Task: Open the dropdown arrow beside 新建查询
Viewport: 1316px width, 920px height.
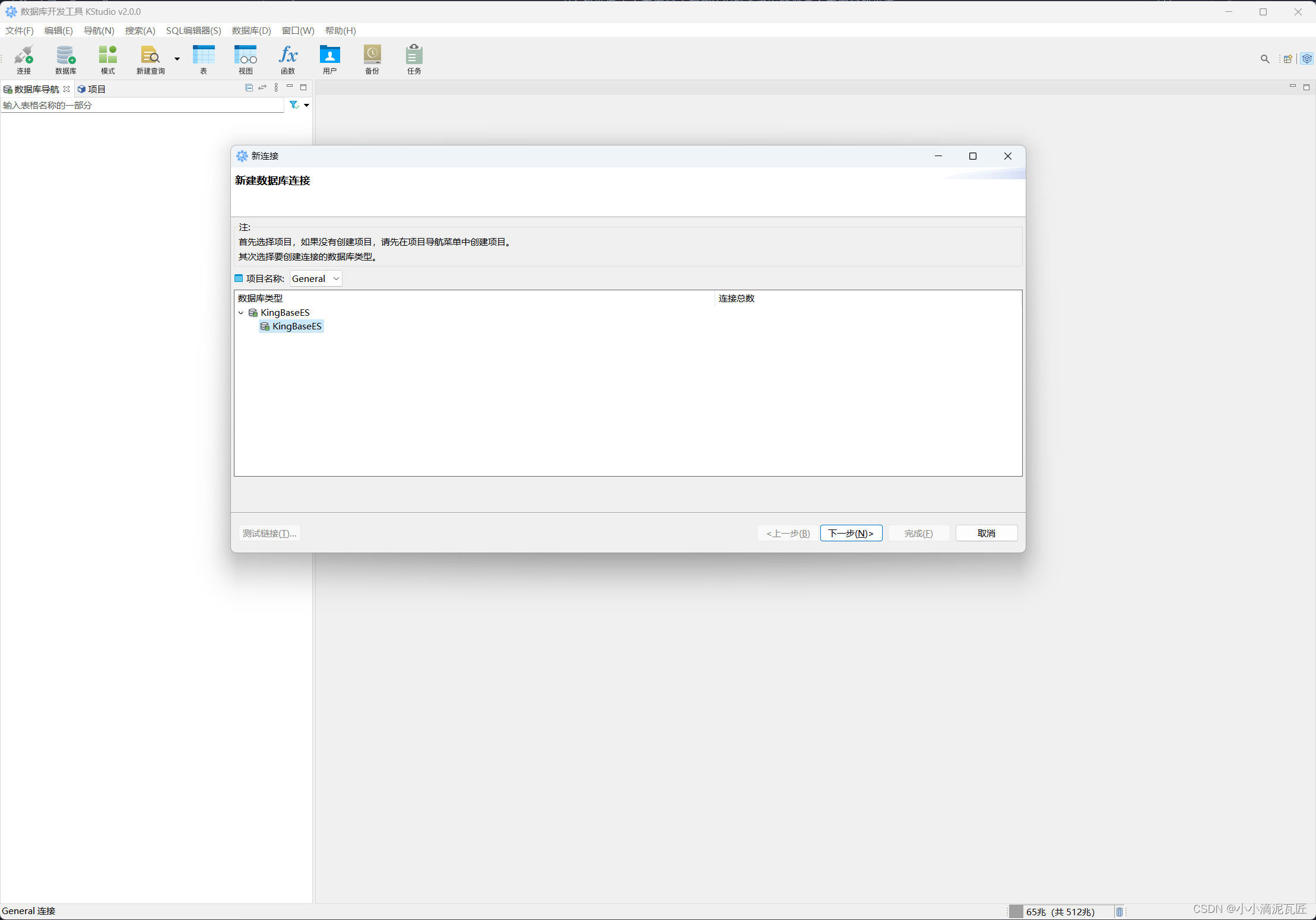Action: 177,59
